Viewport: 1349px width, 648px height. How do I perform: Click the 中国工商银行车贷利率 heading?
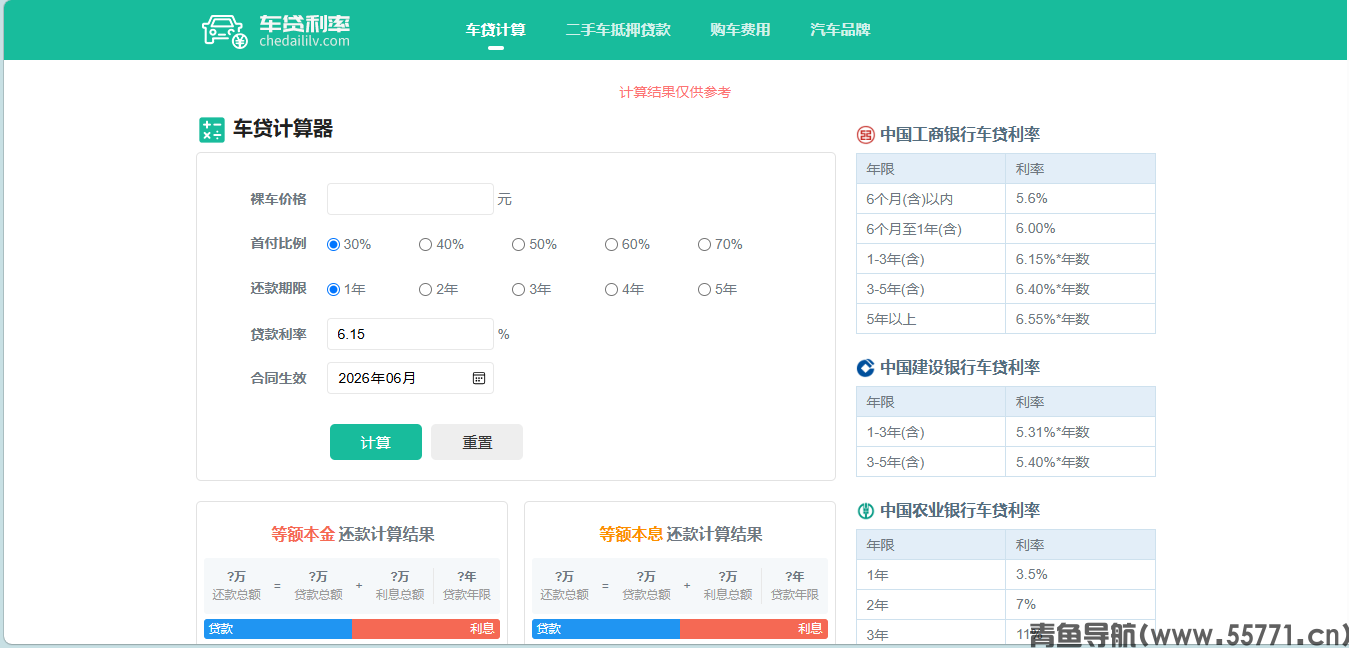click(x=960, y=135)
